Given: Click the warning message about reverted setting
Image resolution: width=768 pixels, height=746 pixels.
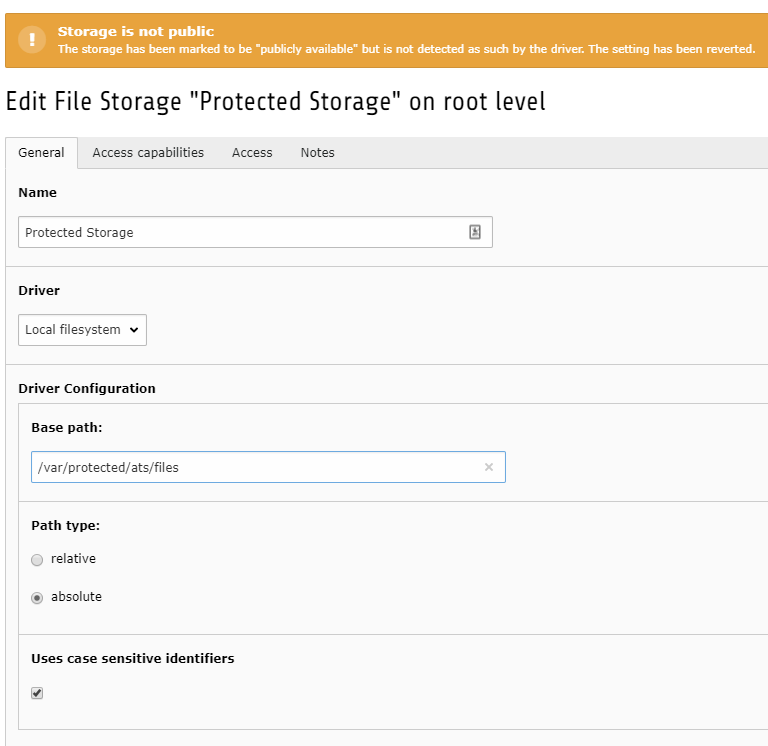Looking at the screenshot, I should pos(406,49).
